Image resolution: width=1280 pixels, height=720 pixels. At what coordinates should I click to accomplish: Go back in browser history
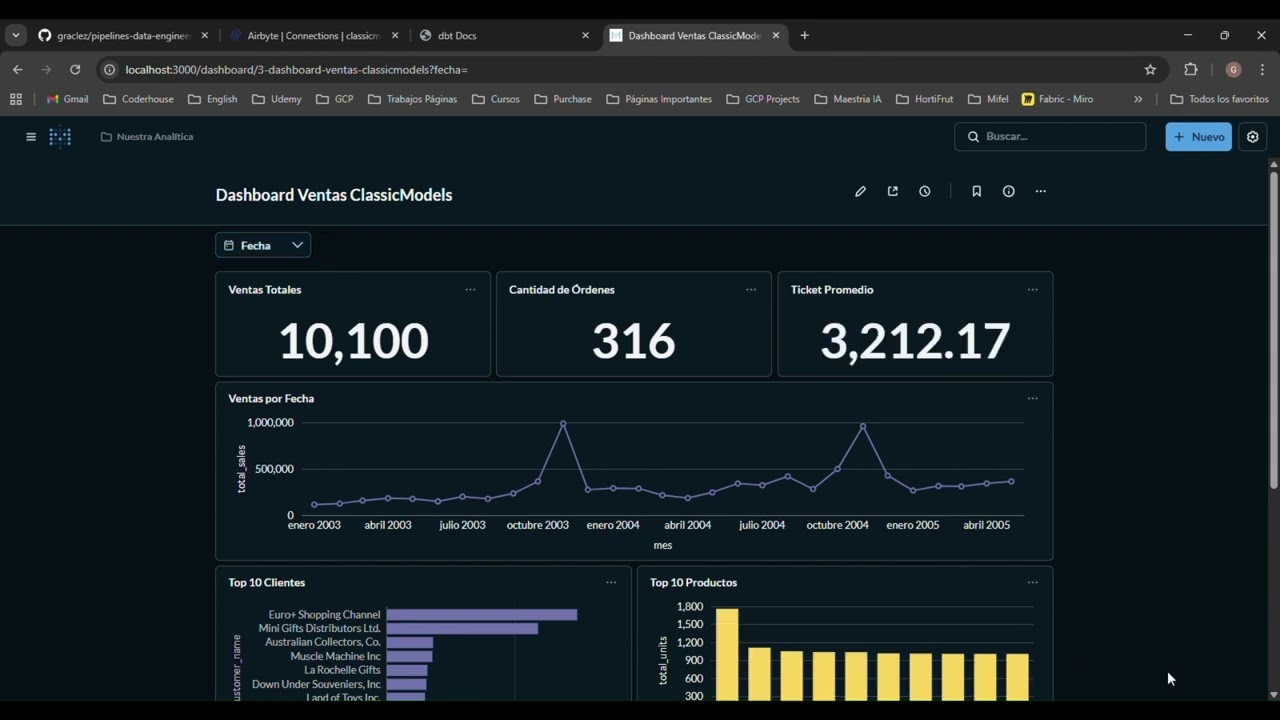[17, 69]
